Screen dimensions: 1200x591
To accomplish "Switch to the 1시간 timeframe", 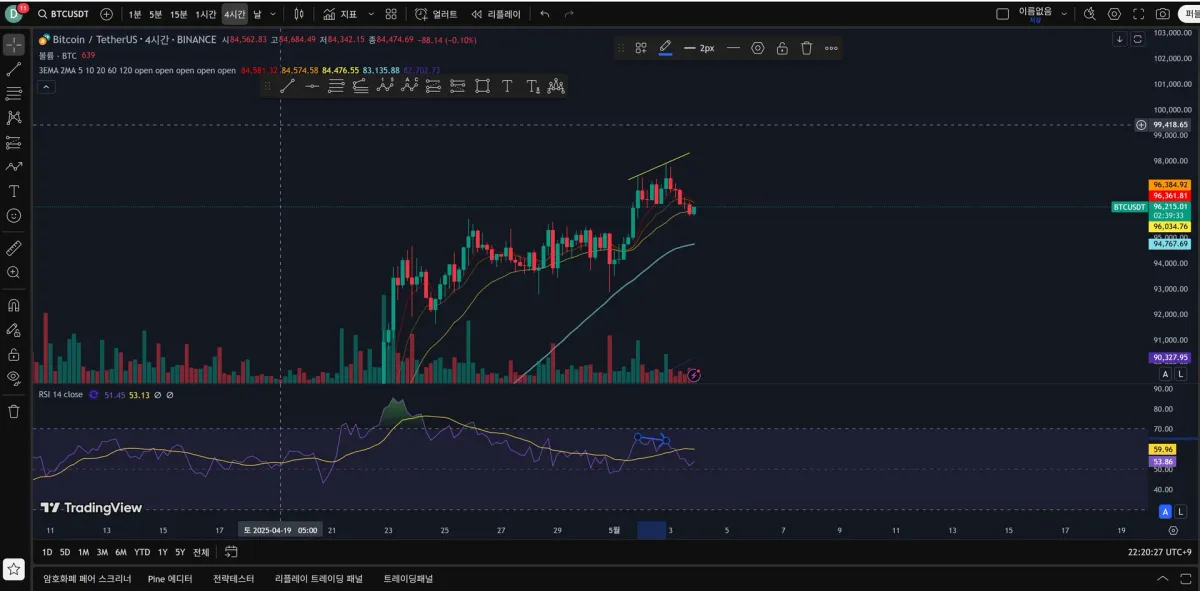I will 206,14.
